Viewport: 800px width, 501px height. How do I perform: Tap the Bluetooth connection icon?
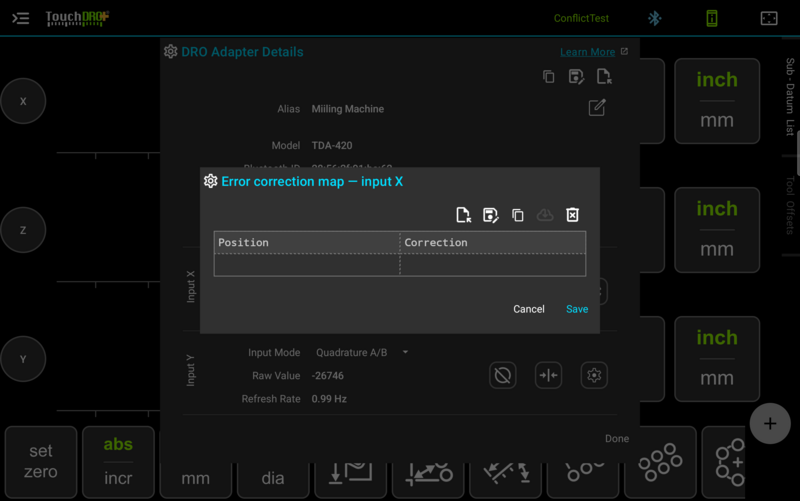[655, 18]
